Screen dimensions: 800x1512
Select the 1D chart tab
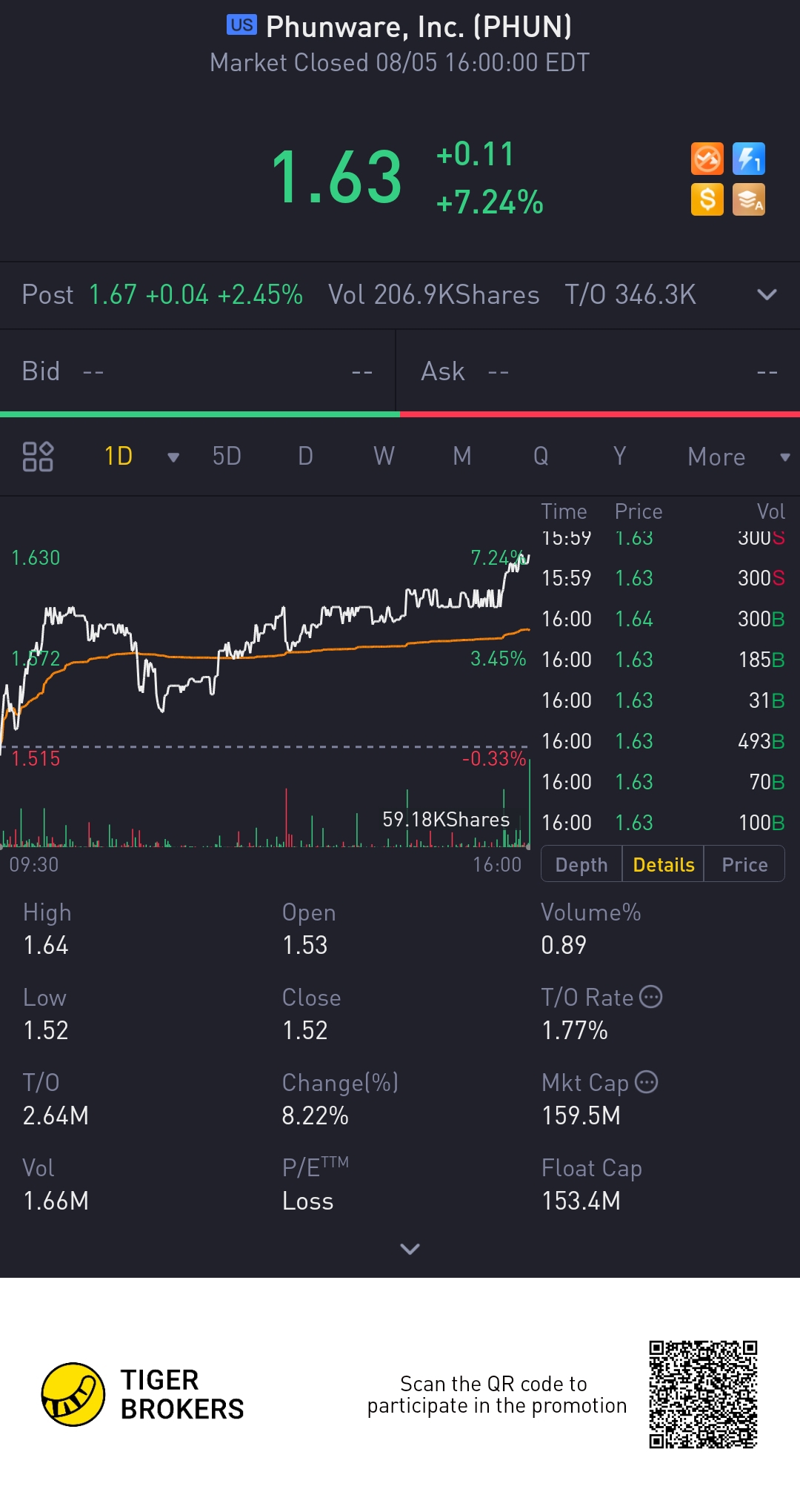(x=119, y=456)
